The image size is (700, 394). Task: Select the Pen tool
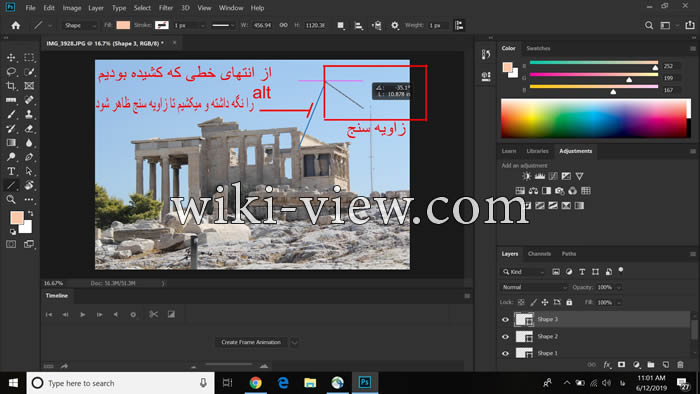click(29, 157)
